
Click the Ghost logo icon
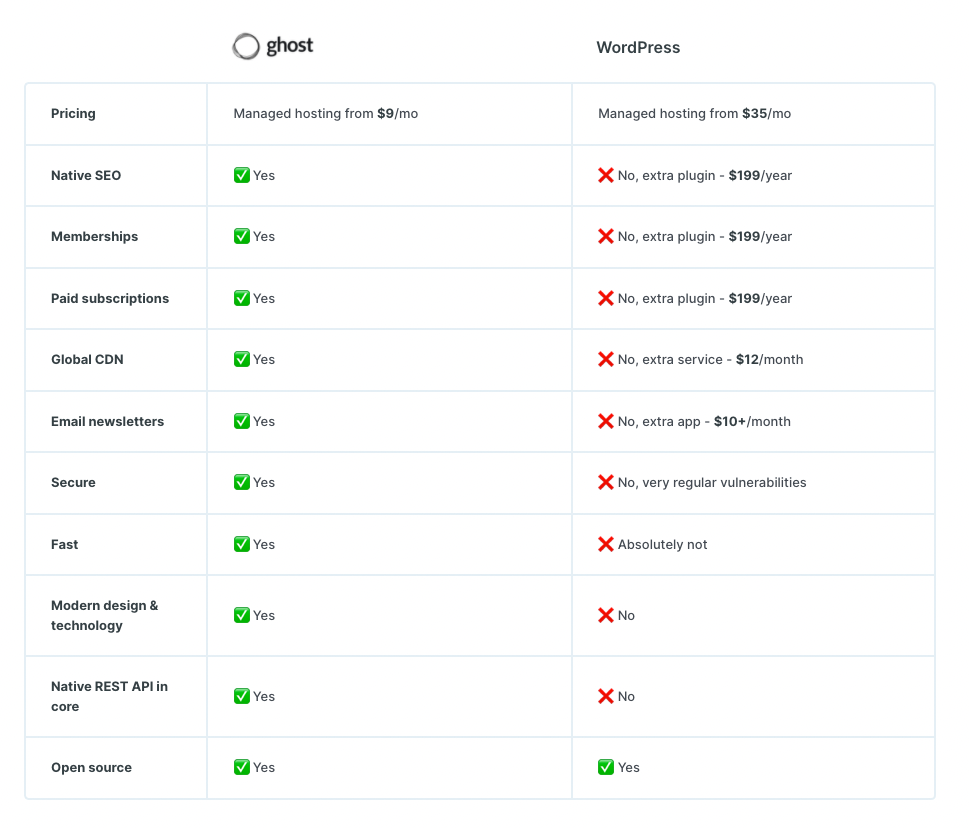click(x=245, y=45)
